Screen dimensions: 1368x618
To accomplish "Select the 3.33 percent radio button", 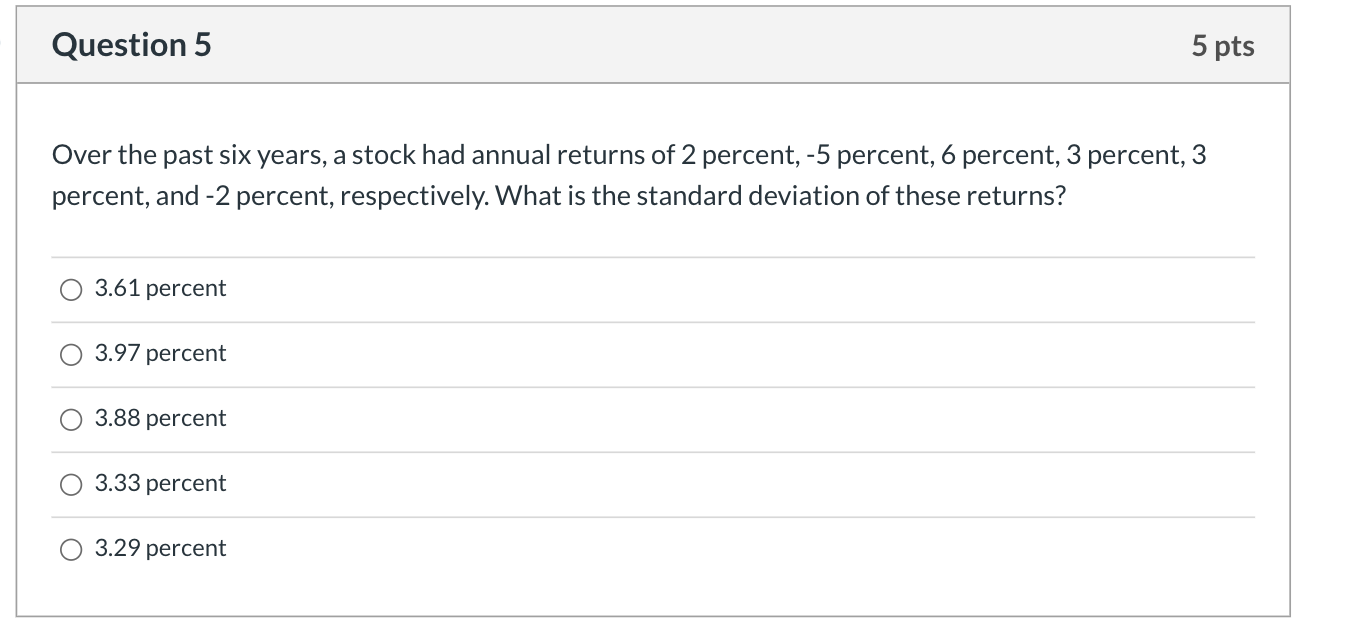I will [x=70, y=484].
